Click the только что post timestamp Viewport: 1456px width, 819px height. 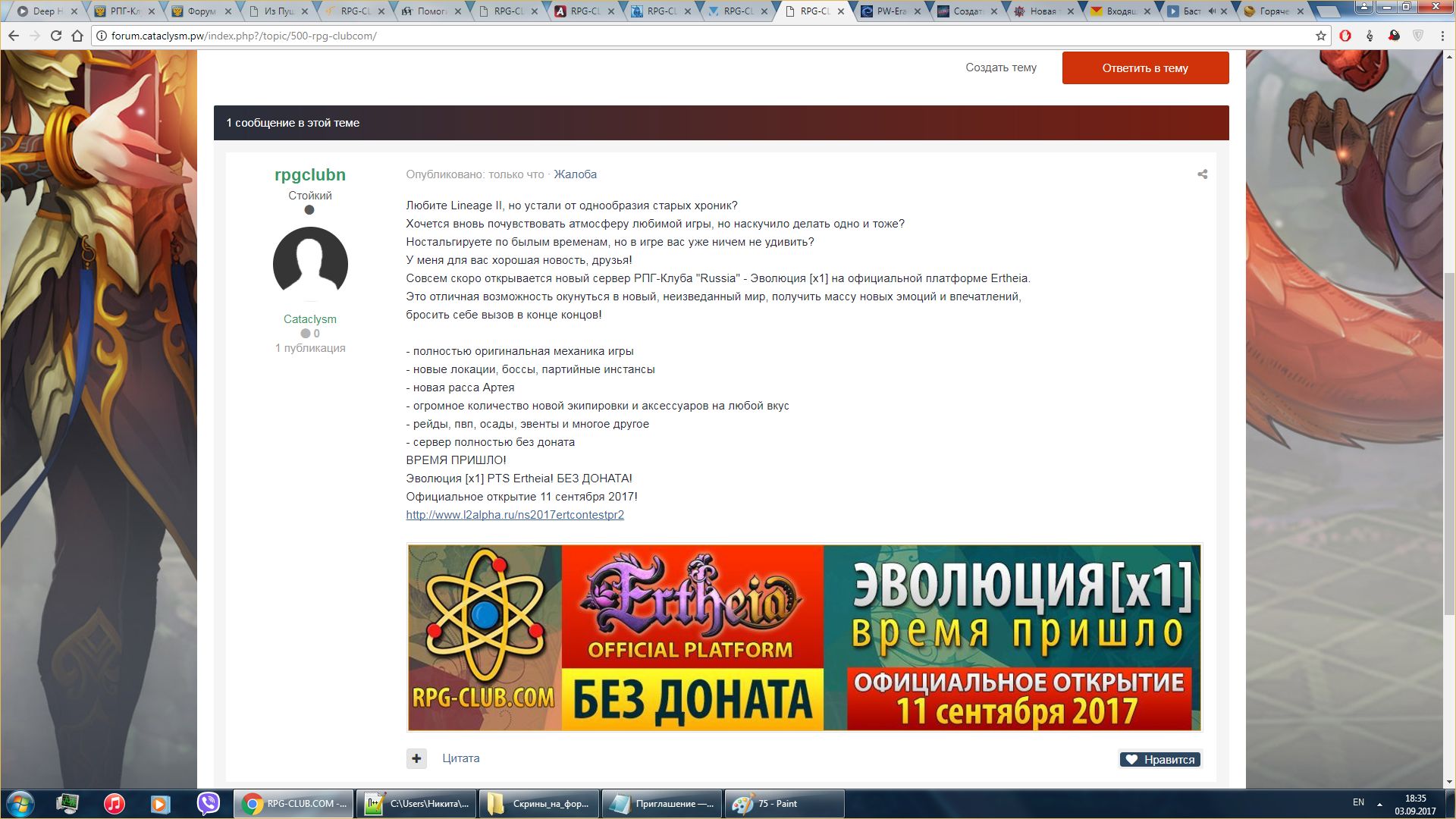(516, 174)
